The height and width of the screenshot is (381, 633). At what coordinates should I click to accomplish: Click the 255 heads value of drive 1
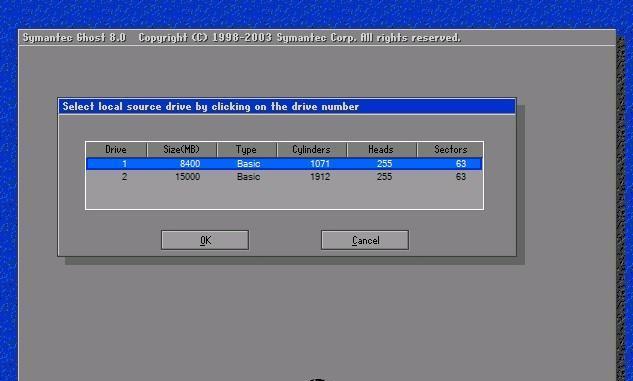(384, 164)
